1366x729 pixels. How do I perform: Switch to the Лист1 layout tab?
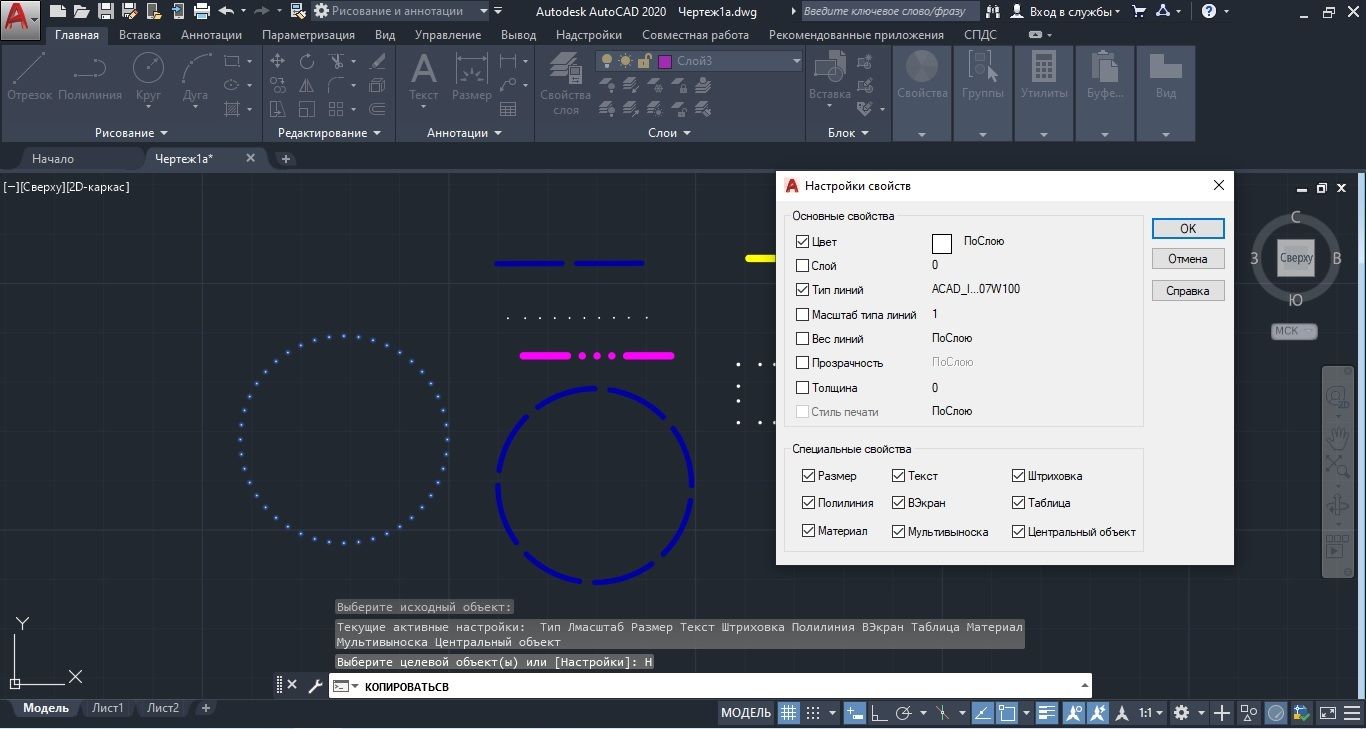pyautogui.click(x=108, y=708)
